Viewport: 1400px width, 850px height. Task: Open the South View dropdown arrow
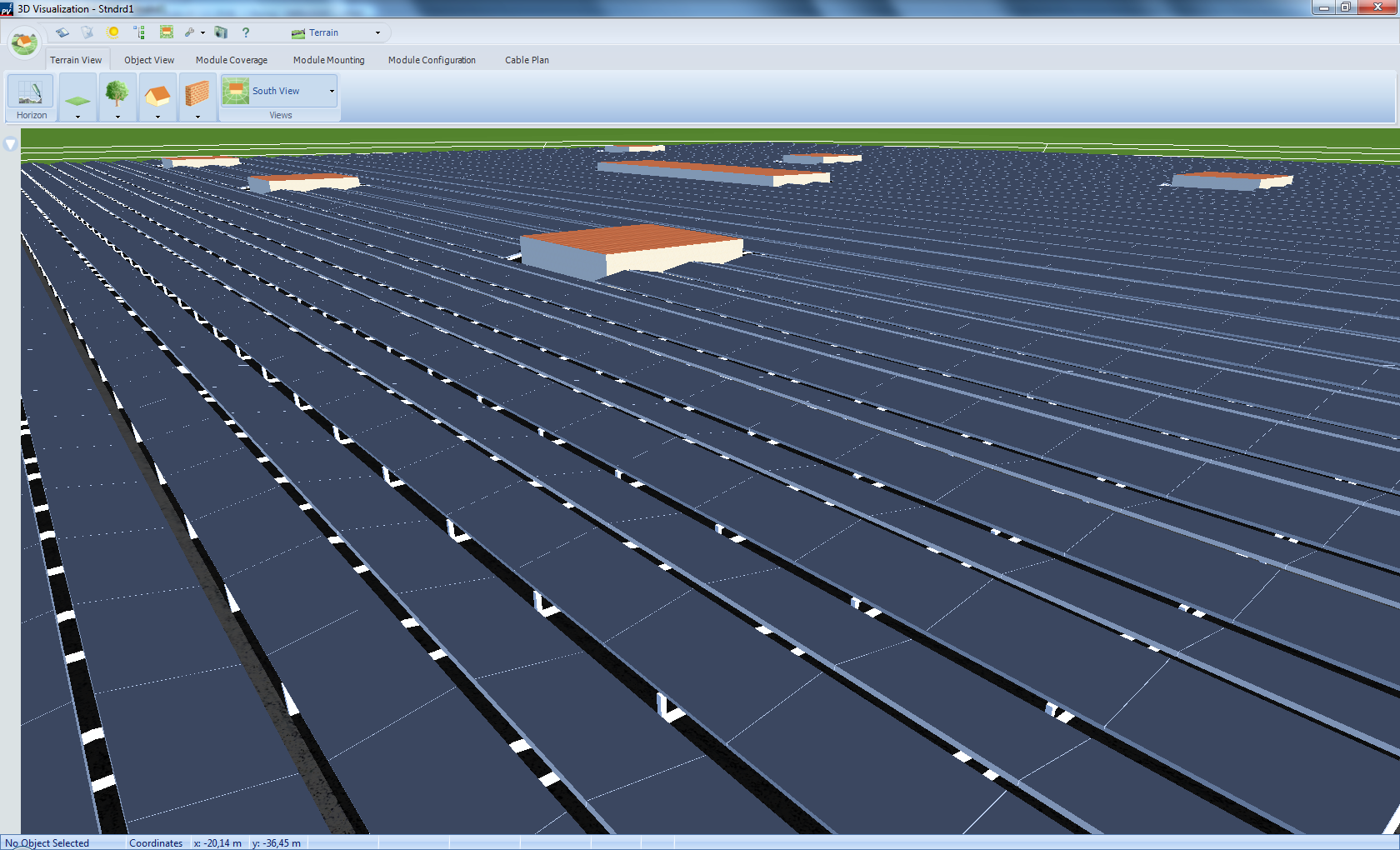(x=332, y=91)
